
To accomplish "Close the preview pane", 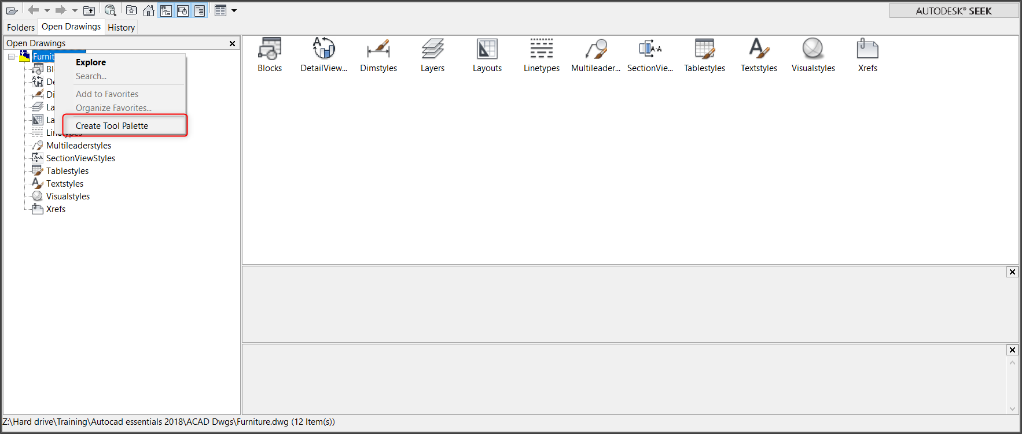I will 1012,272.
